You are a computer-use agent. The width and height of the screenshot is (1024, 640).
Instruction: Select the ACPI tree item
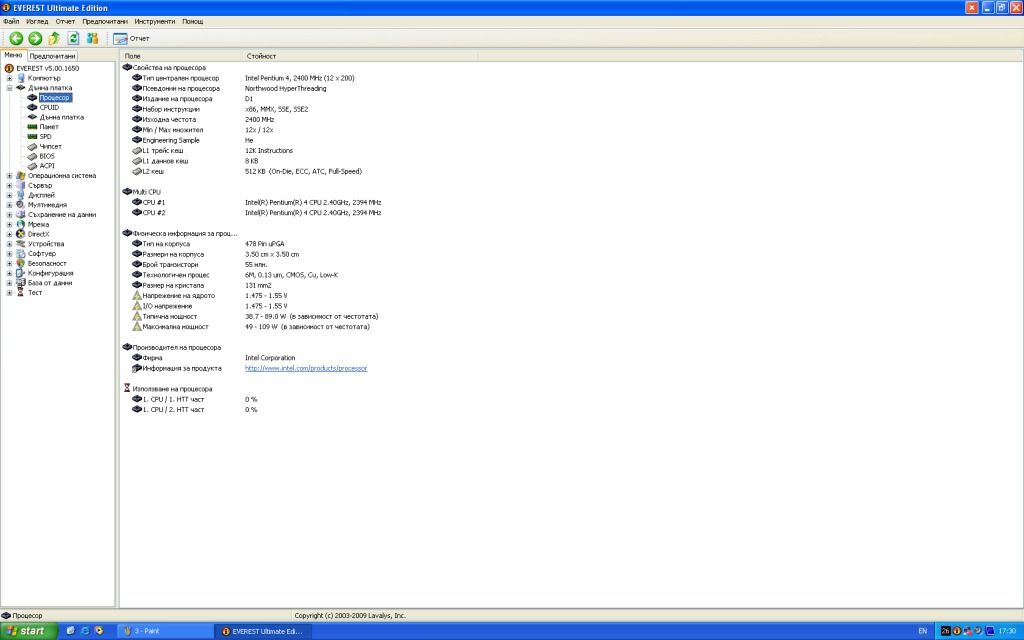[x=47, y=166]
